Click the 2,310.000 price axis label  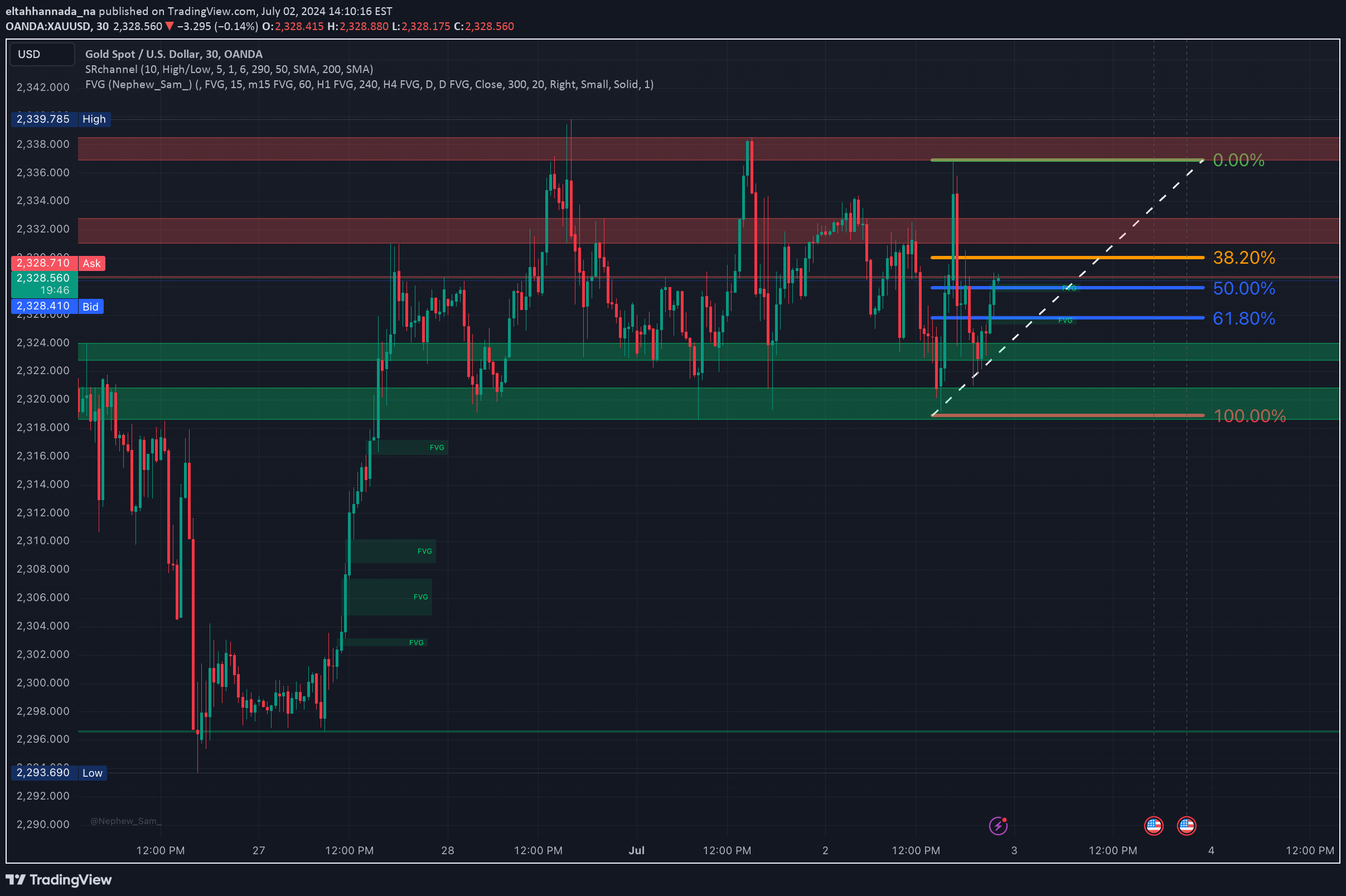tap(43, 541)
